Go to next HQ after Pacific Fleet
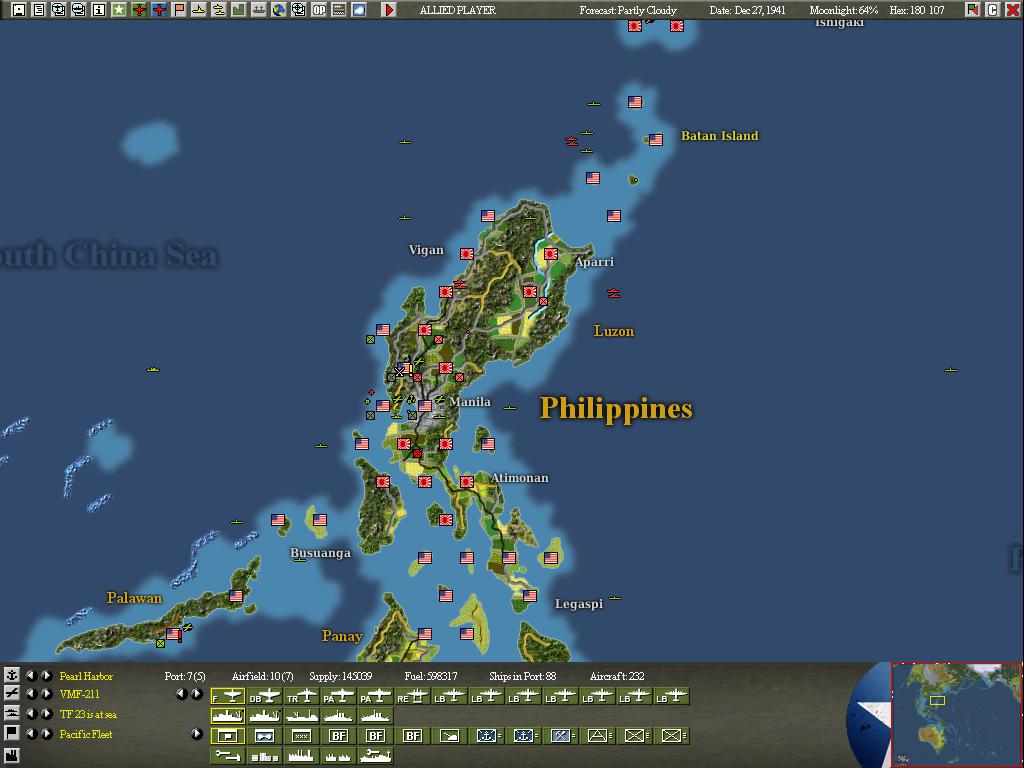 click(47, 734)
